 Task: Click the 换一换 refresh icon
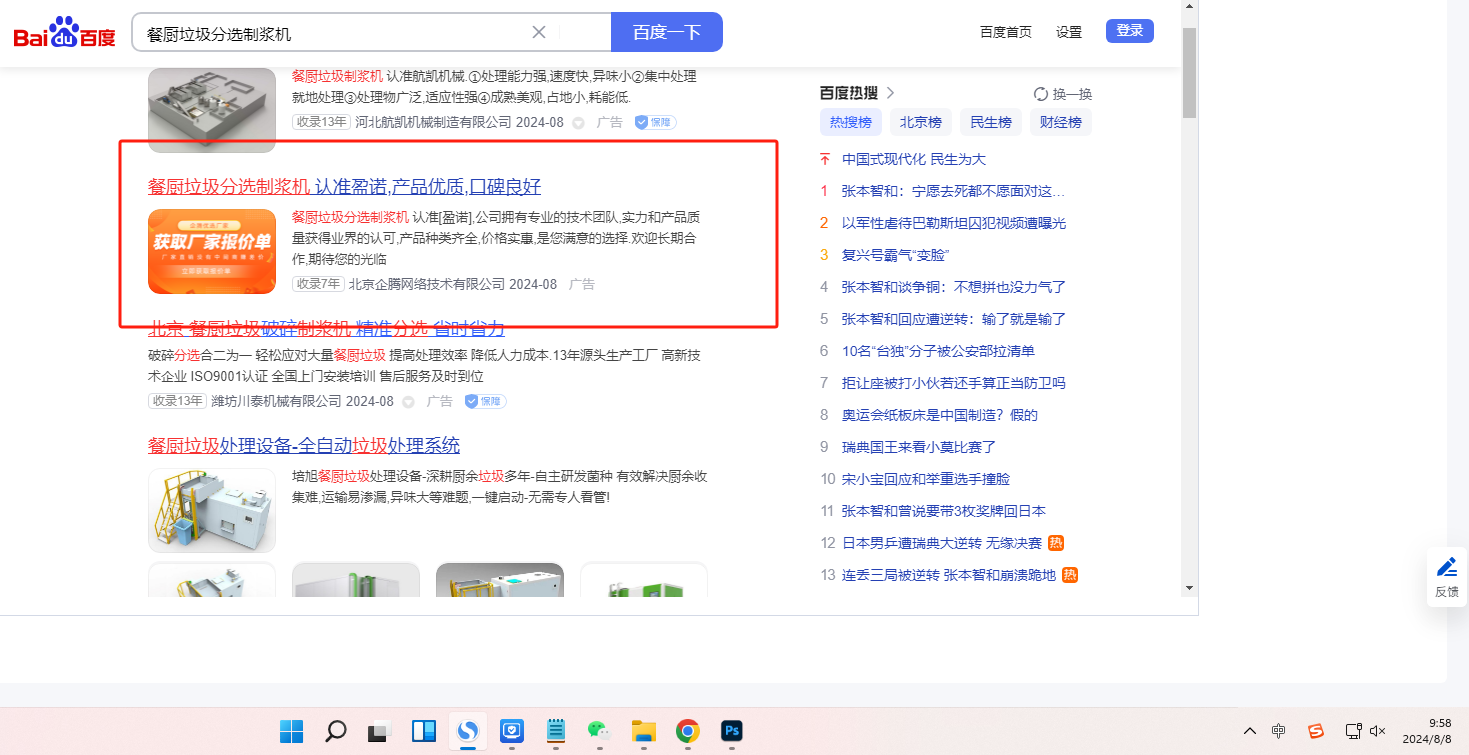(x=1041, y=94)
